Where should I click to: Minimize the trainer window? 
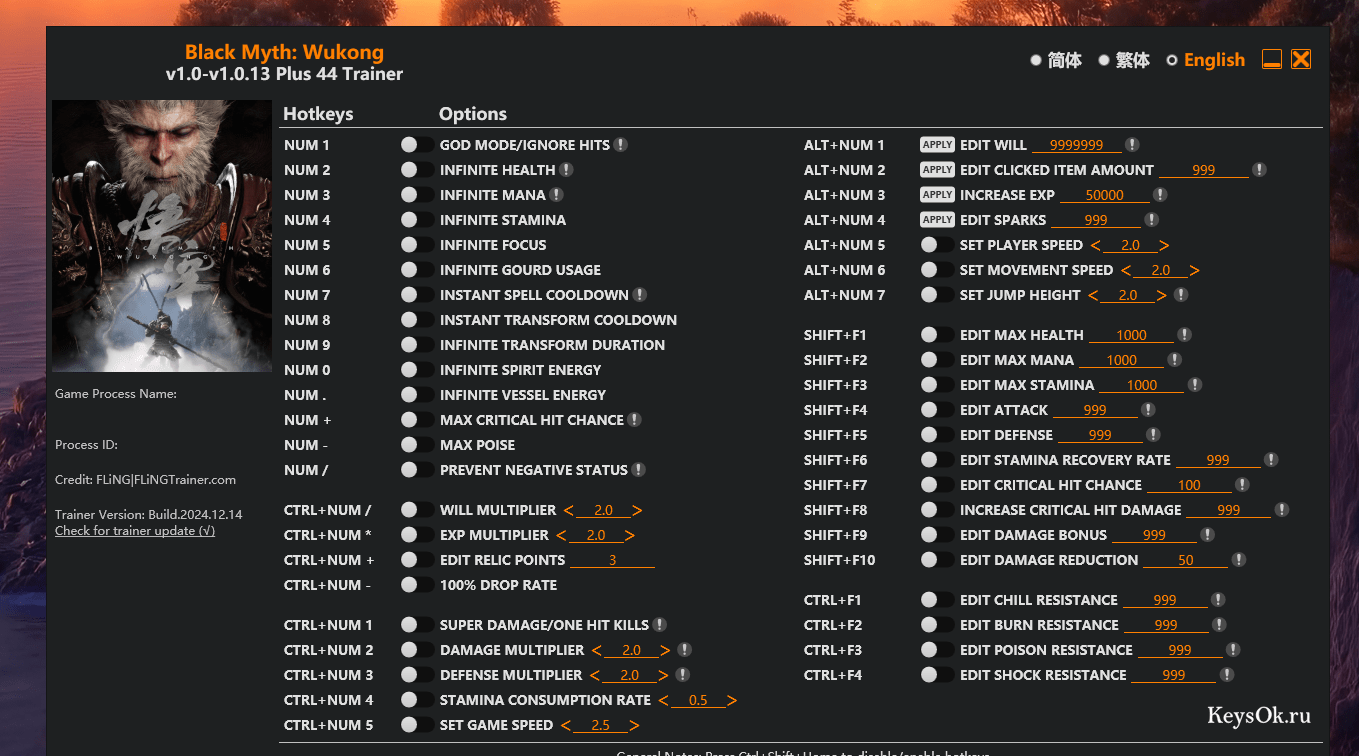tap(1271, 59)
